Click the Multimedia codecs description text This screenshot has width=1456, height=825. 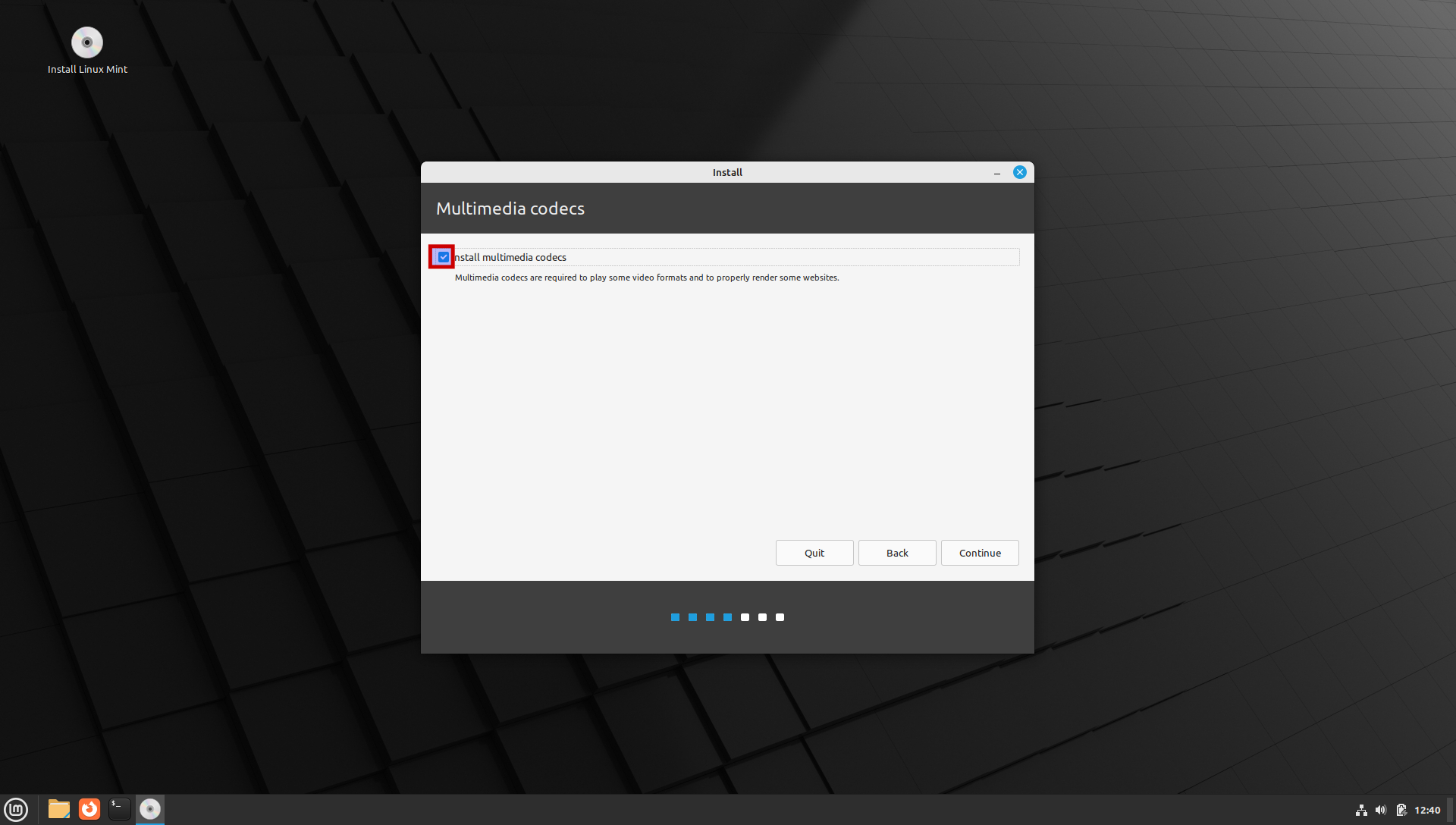[x=647, y=278]
